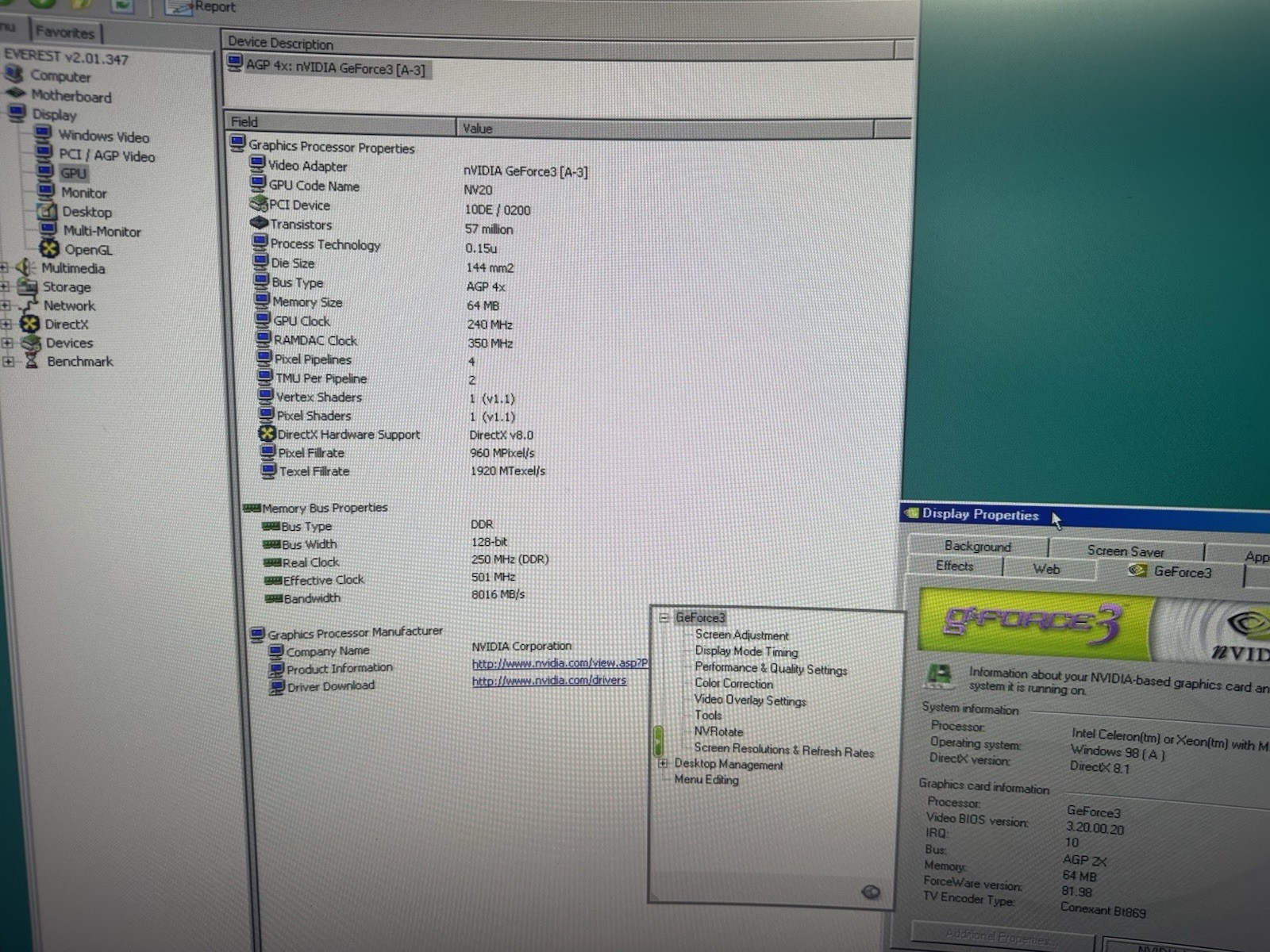The width and height of the screenshot is (1270, 952).
Task: Click the Benchmark hourglass icon
Action: click(x=32, y=360)
